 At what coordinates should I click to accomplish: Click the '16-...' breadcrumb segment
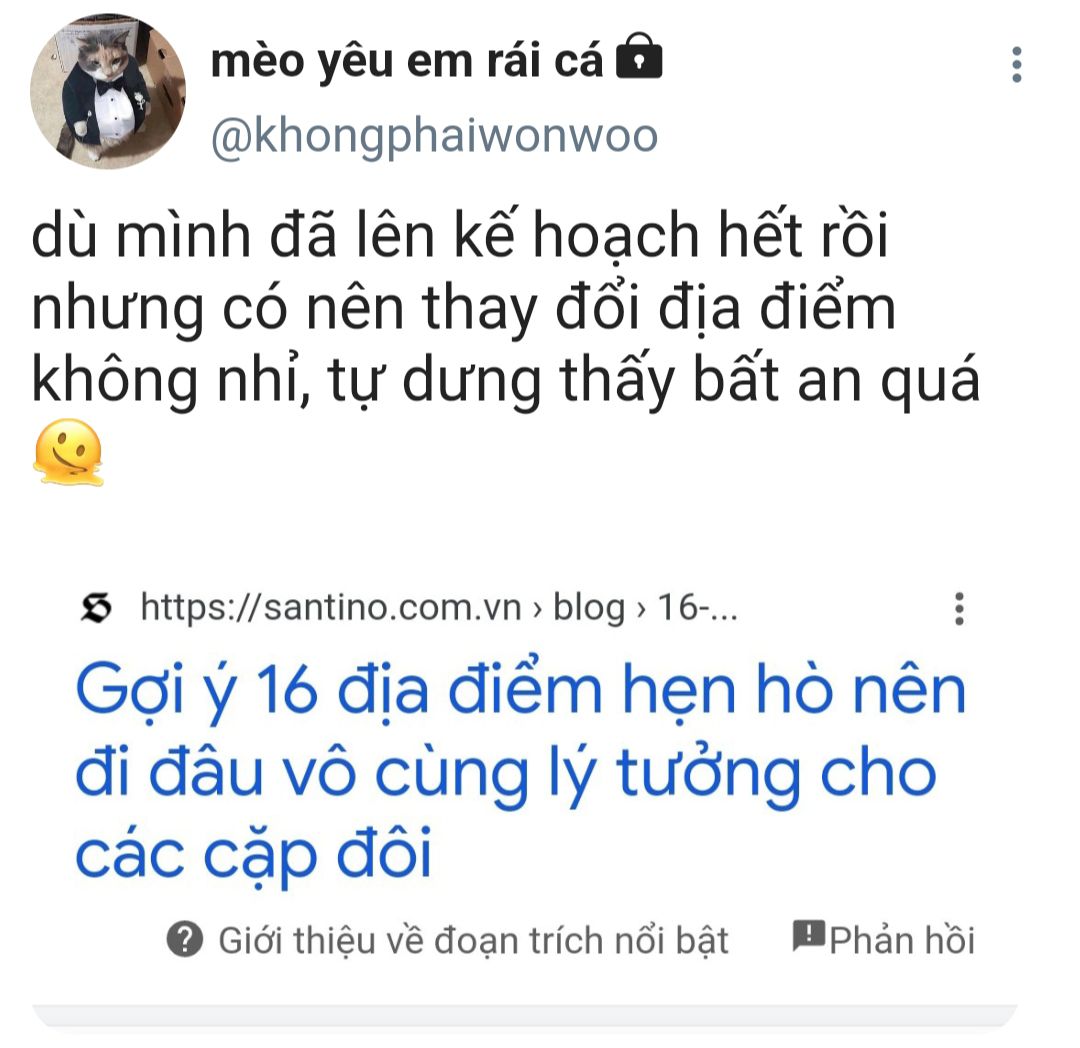point(697,608)
